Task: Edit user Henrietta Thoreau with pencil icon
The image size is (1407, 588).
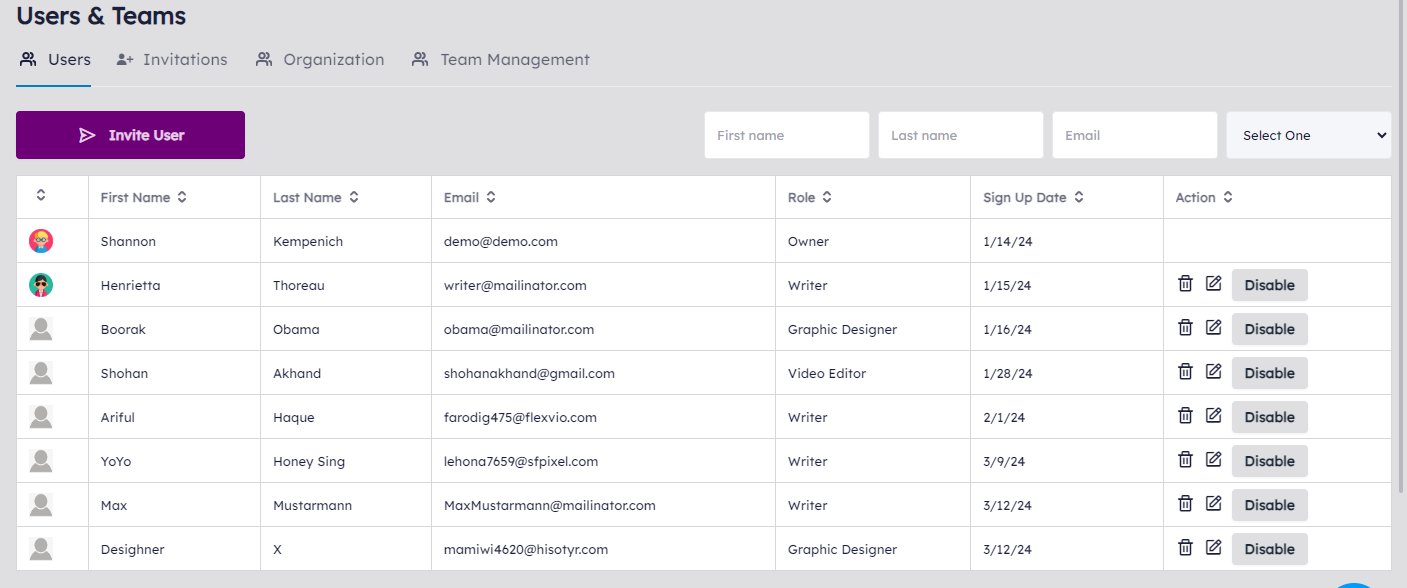Action: [1214, 284]
